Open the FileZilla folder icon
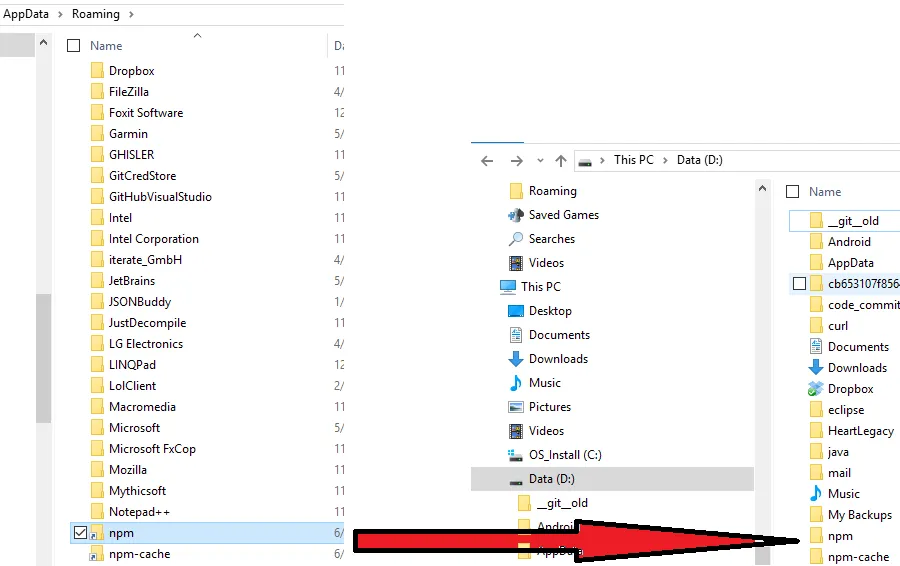Image resolution: width=900 pixels, height=566 pixels. [98, 92]
